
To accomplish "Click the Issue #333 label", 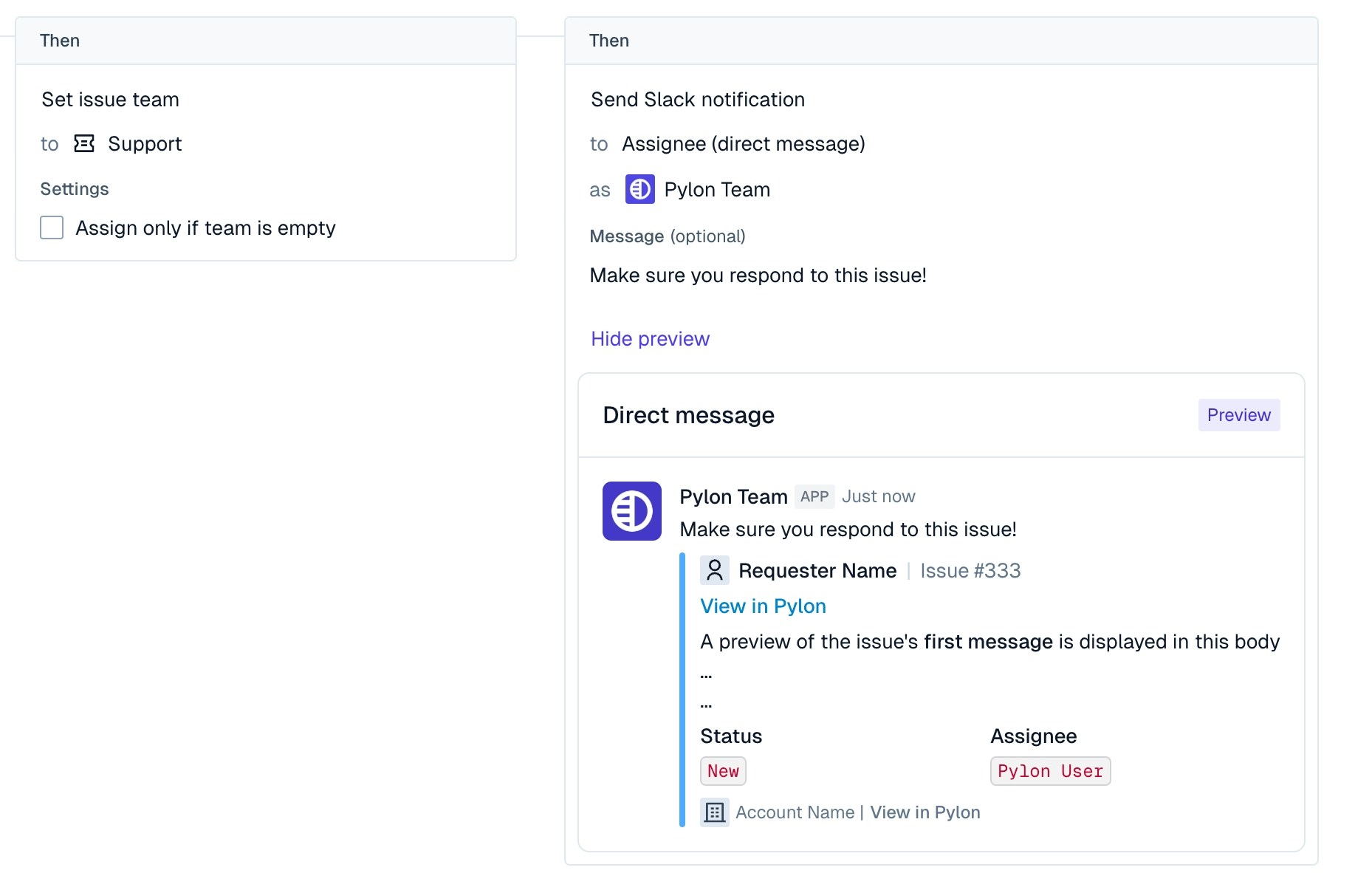I will pyautogui.click(x=970, y=570).
